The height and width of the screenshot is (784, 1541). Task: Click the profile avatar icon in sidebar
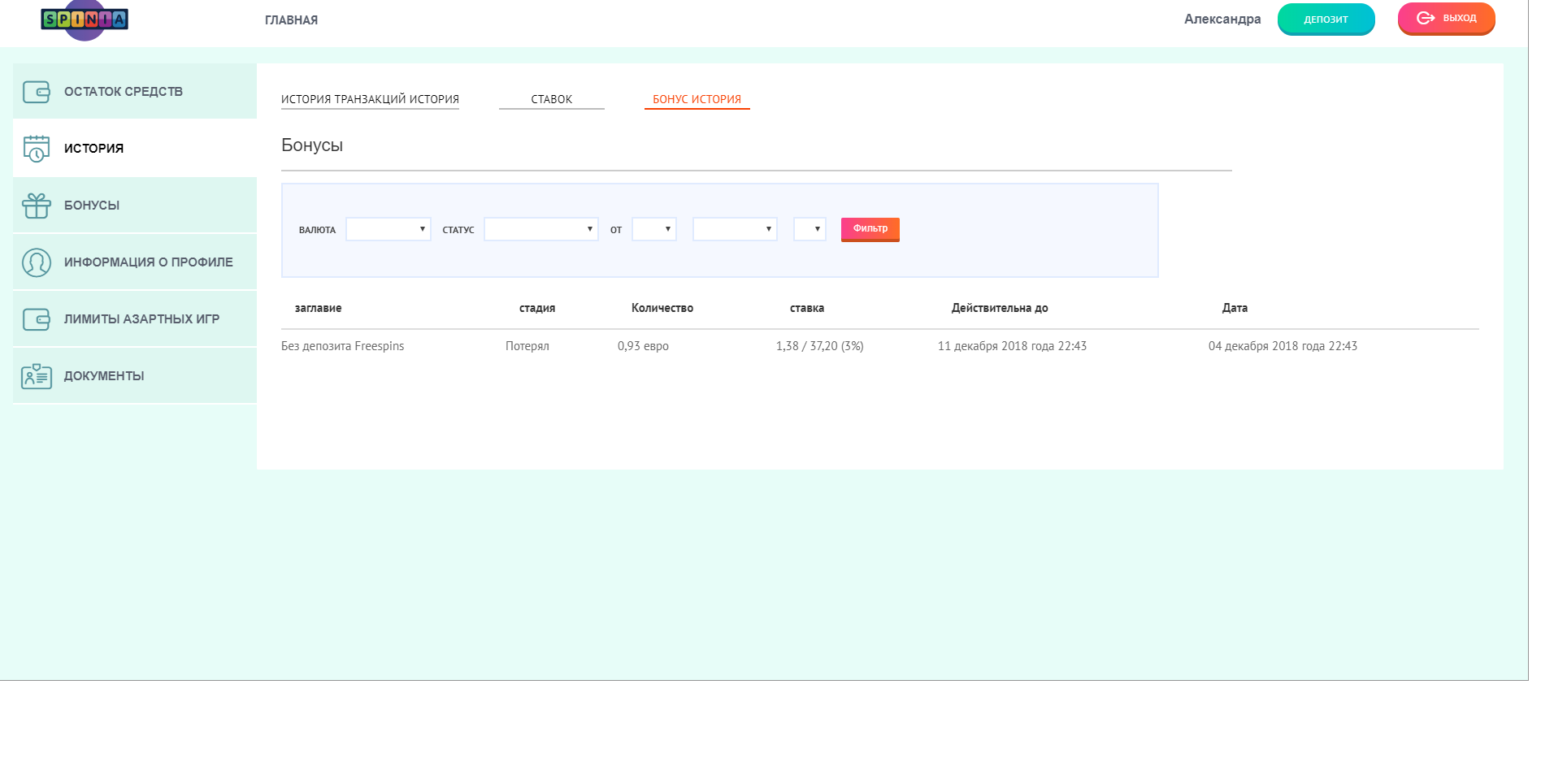tap(37, 262)
